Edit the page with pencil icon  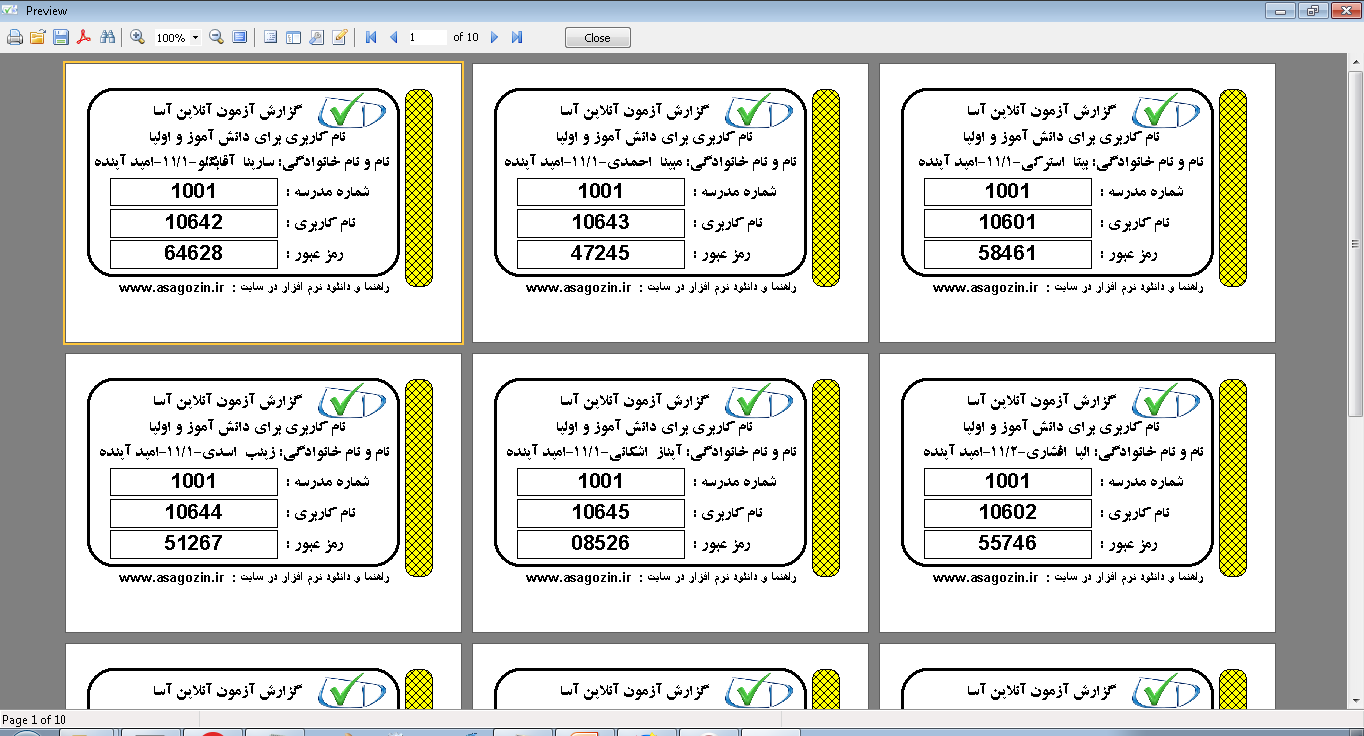[339, 37]
